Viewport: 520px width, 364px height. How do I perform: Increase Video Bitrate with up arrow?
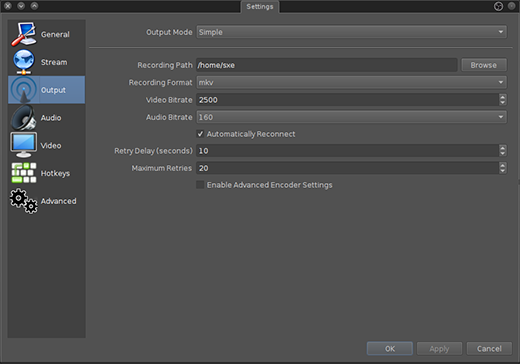point(502,97)
